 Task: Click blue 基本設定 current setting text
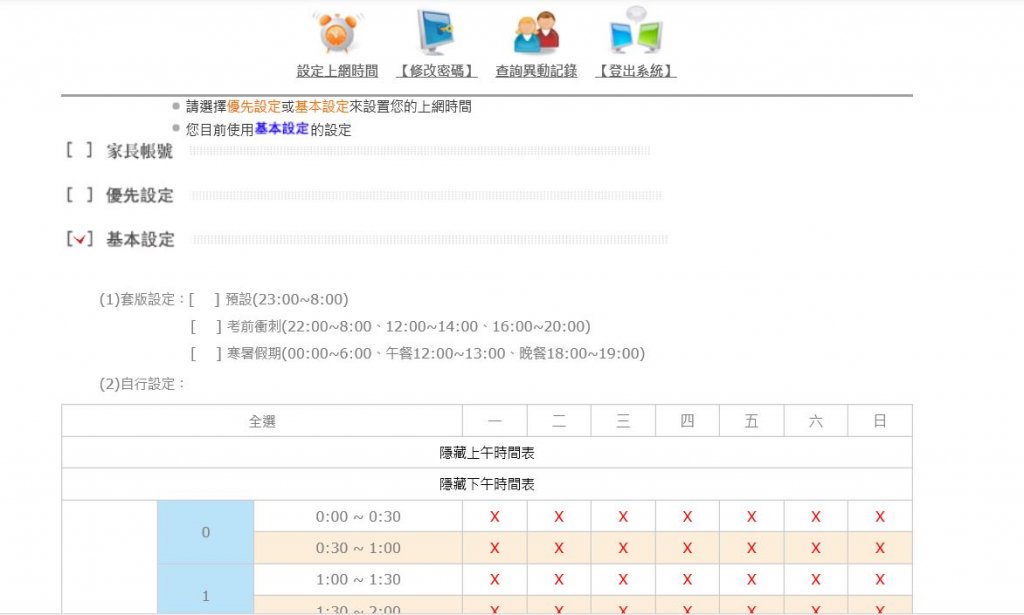point(281,129)
